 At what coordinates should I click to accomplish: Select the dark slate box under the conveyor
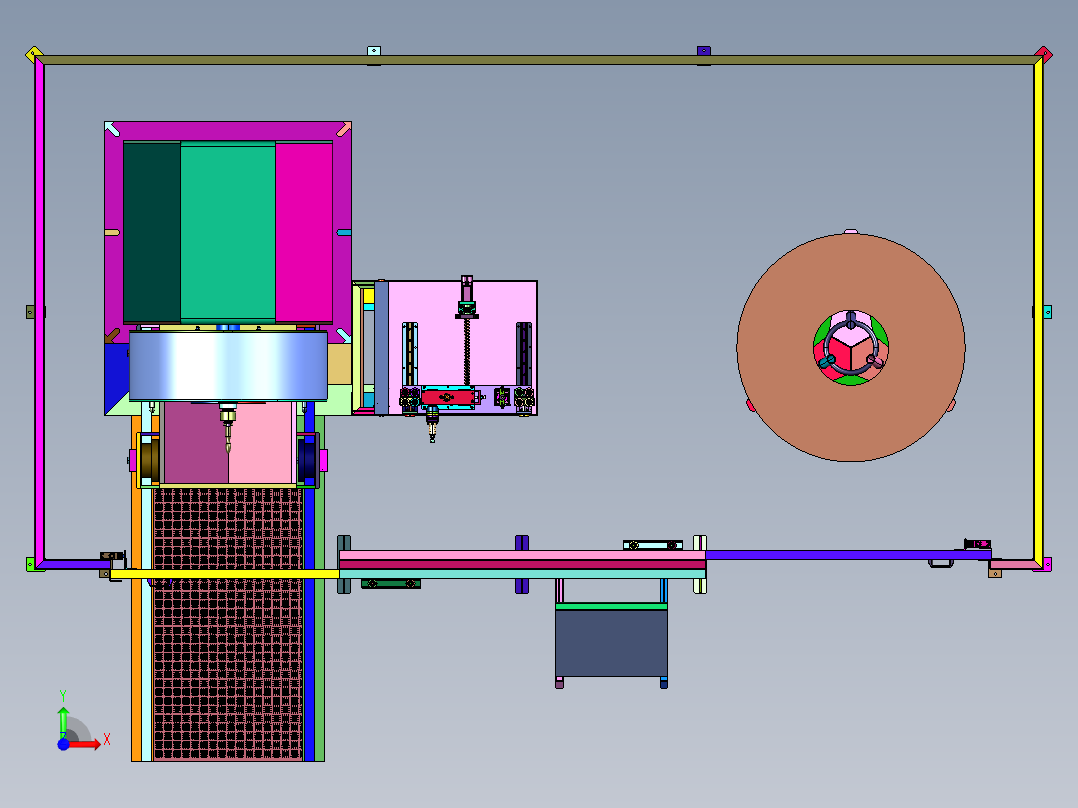[x=611, y=643]
